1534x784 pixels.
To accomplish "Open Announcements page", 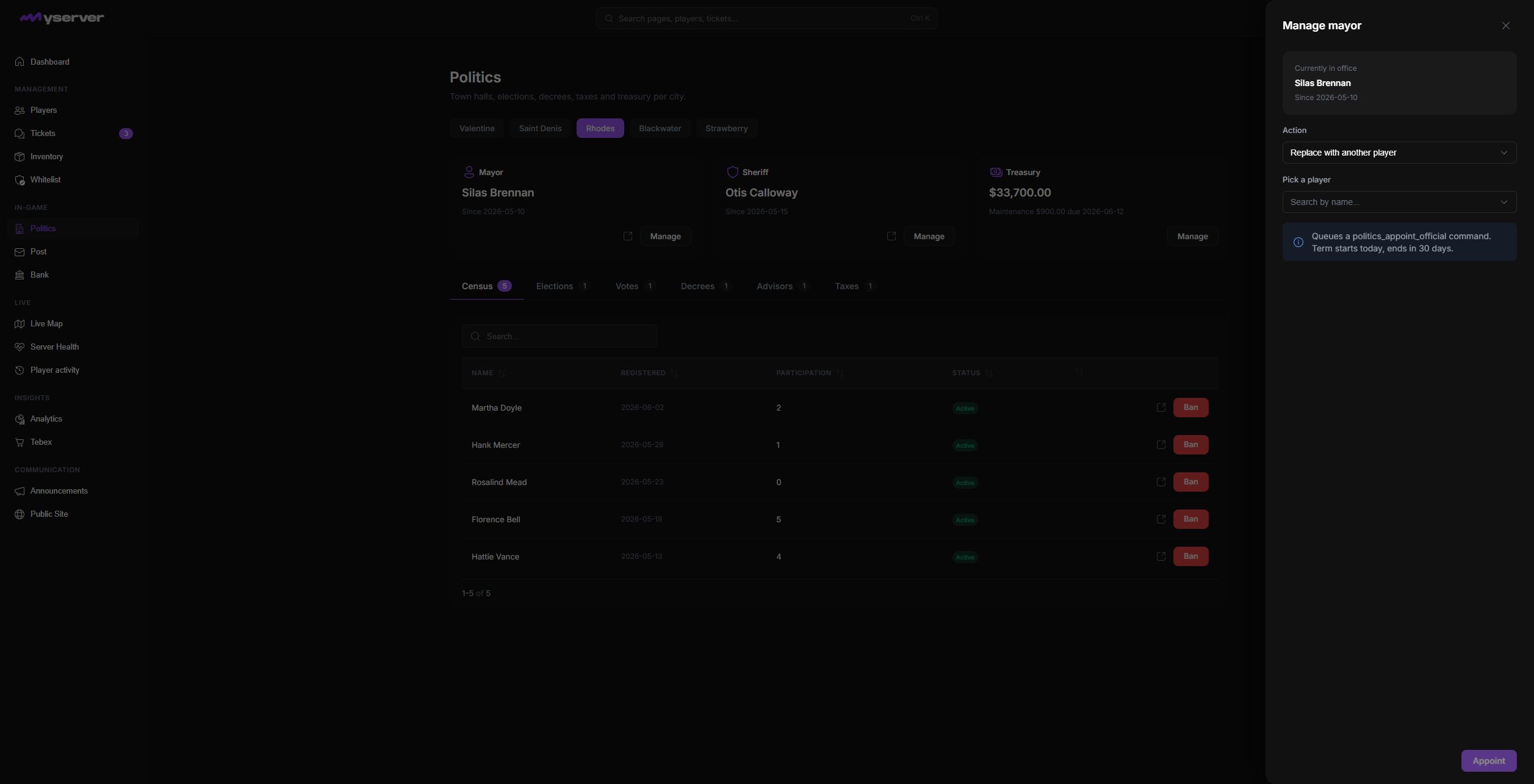I will pyautogui.click(x=73, y=491).
